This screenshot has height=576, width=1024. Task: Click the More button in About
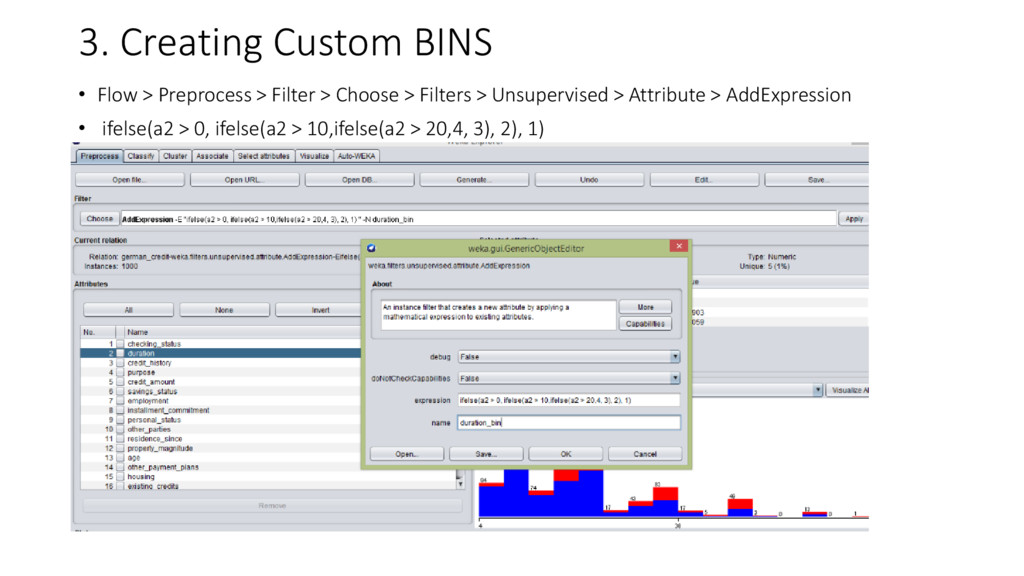(x=645, y=307)
